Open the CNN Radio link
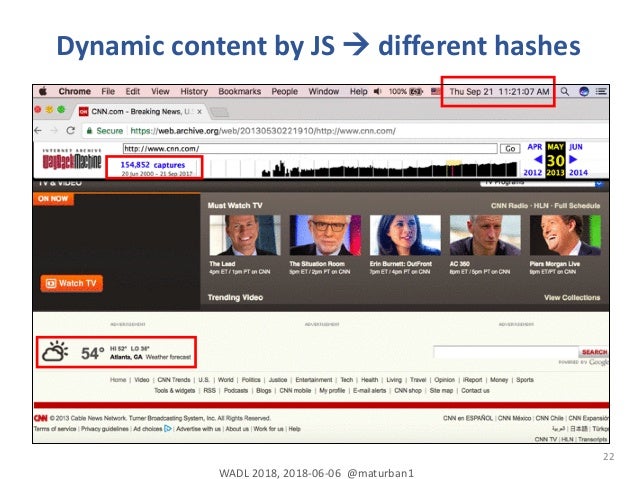Screen dimensions: 638x479 pyautogui.click(x=509, y=206)
